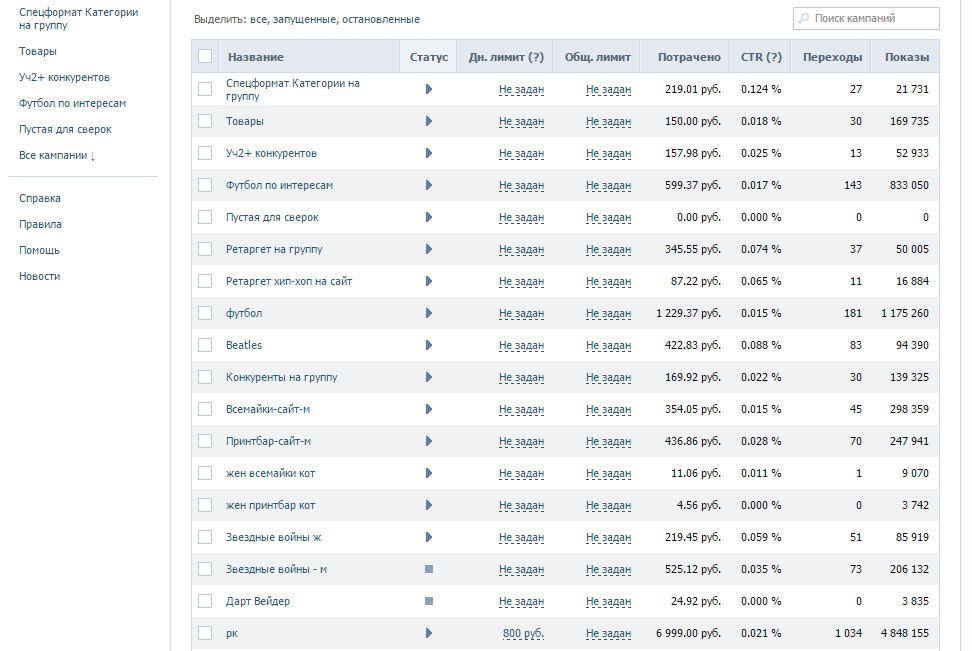972x651 pixels.
Task: Open Справка in the left menu
Action: 40,198
